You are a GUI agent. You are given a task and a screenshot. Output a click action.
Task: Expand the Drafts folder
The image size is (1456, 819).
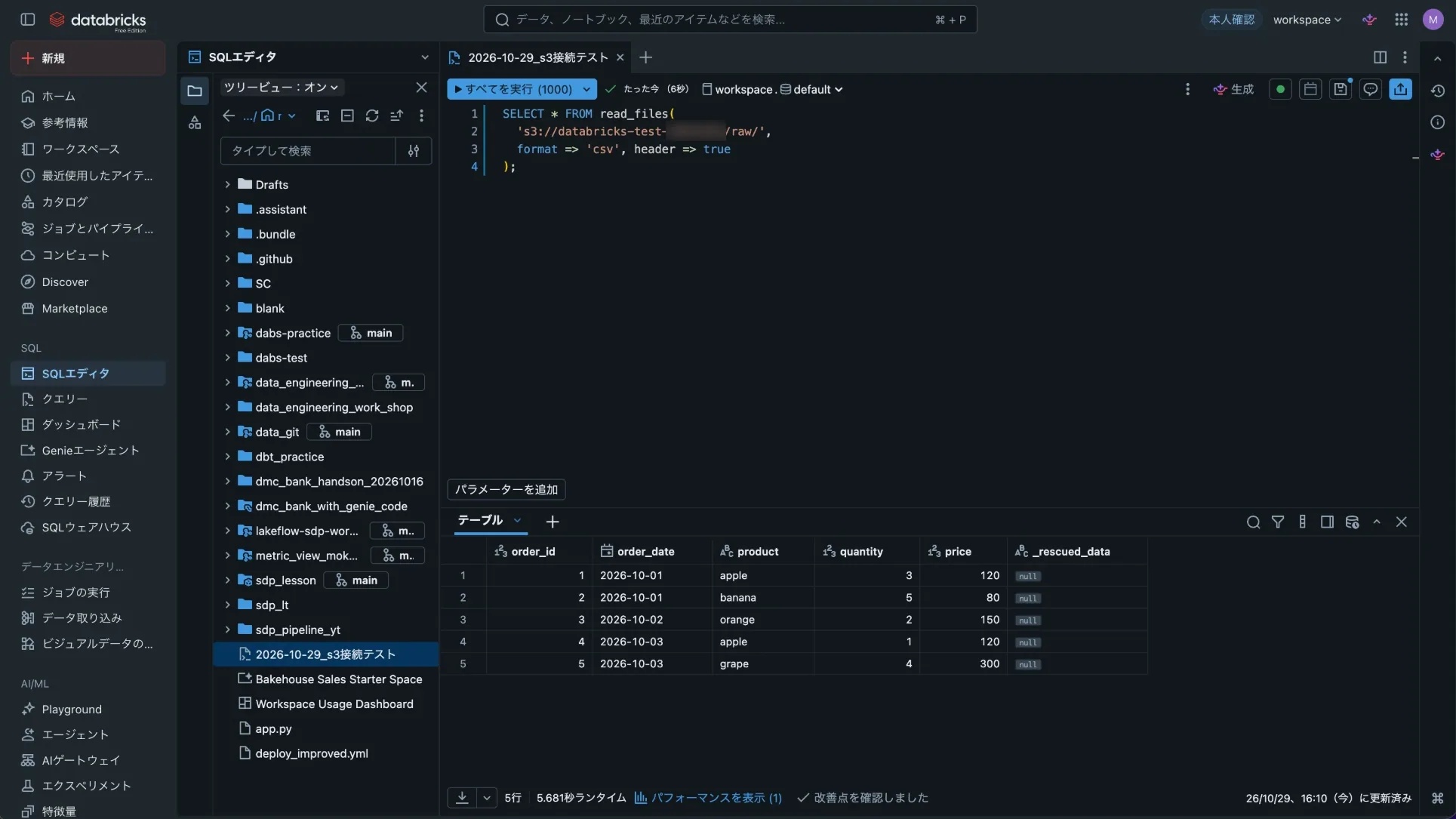click(227, 185)
